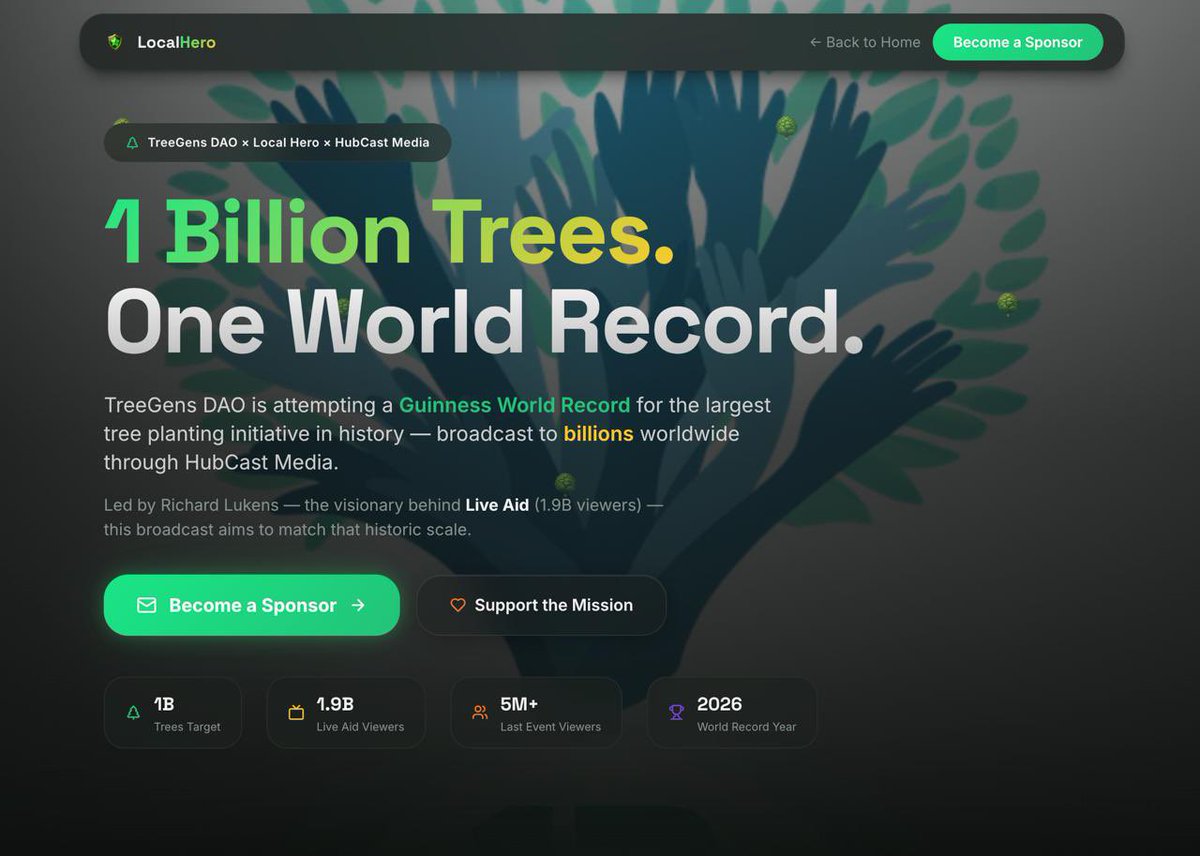Click the tree icon on Trees Target card

[x=133, y=713]
